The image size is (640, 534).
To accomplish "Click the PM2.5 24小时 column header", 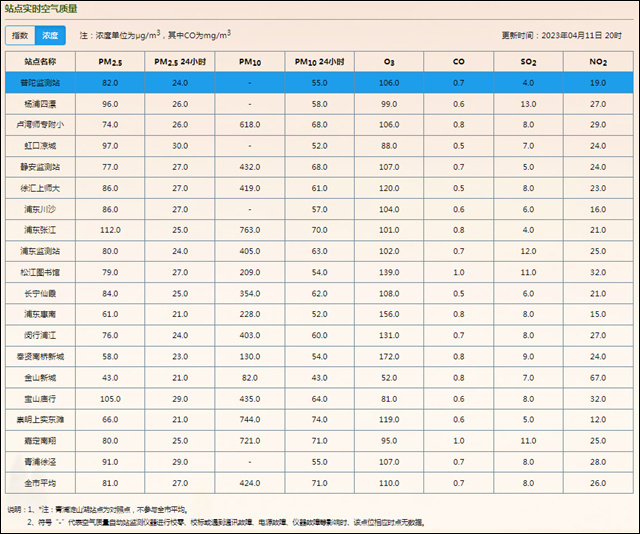I will pos(180,62).
